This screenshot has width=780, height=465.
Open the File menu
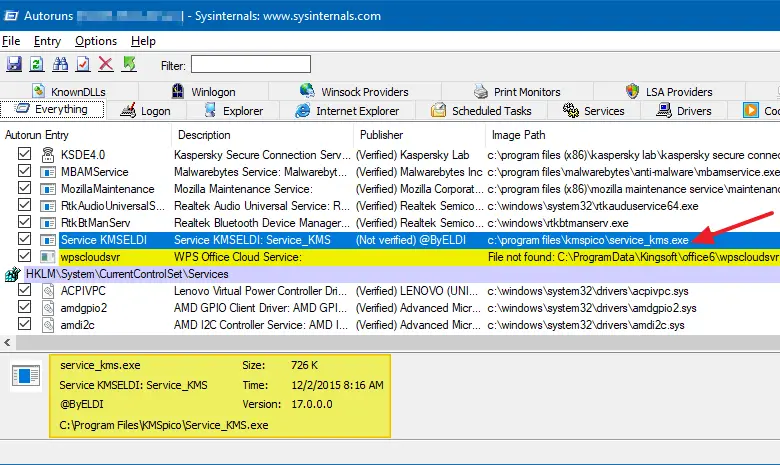pyautogui.click(x=11, y=41)
